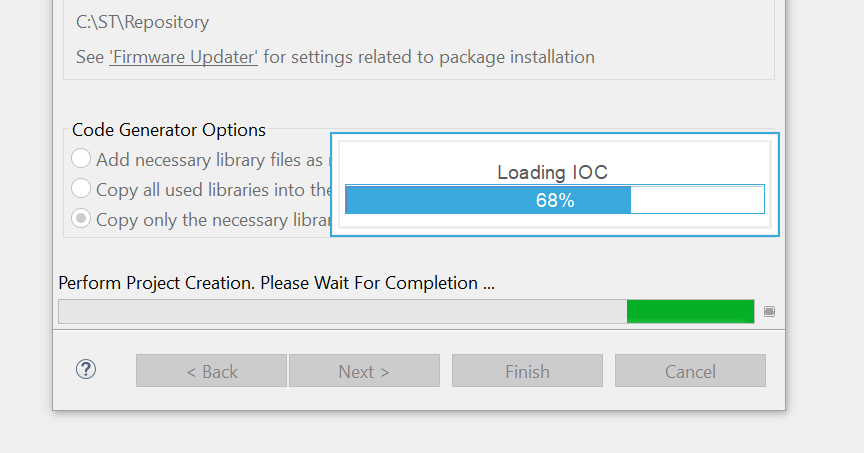This screenshot has width=864, height=453.
Task: Click the Finish button
Action: point(527,371)
